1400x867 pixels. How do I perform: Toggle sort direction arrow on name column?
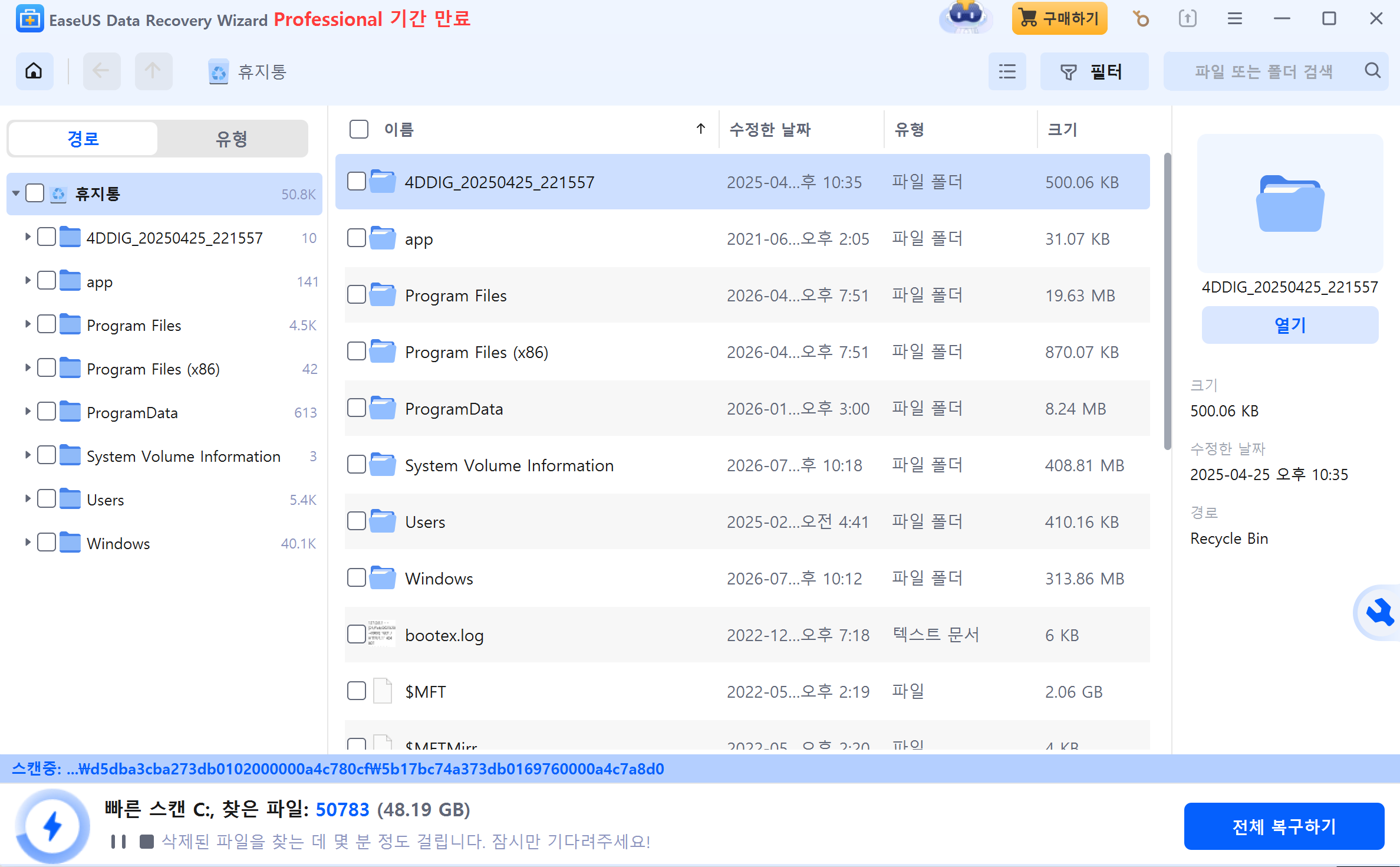[x=700, y=129]
